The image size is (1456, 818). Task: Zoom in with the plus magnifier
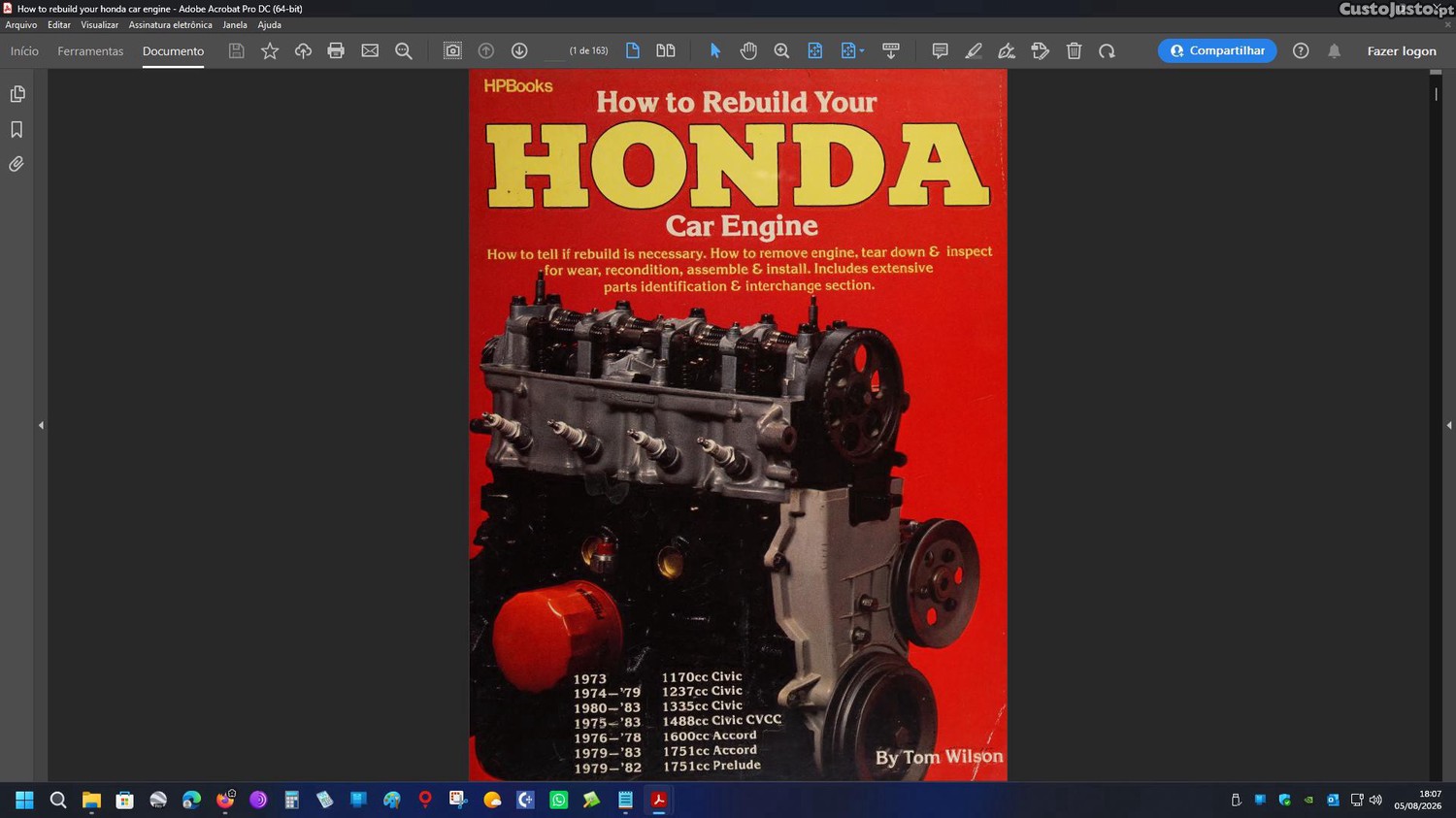781,51
